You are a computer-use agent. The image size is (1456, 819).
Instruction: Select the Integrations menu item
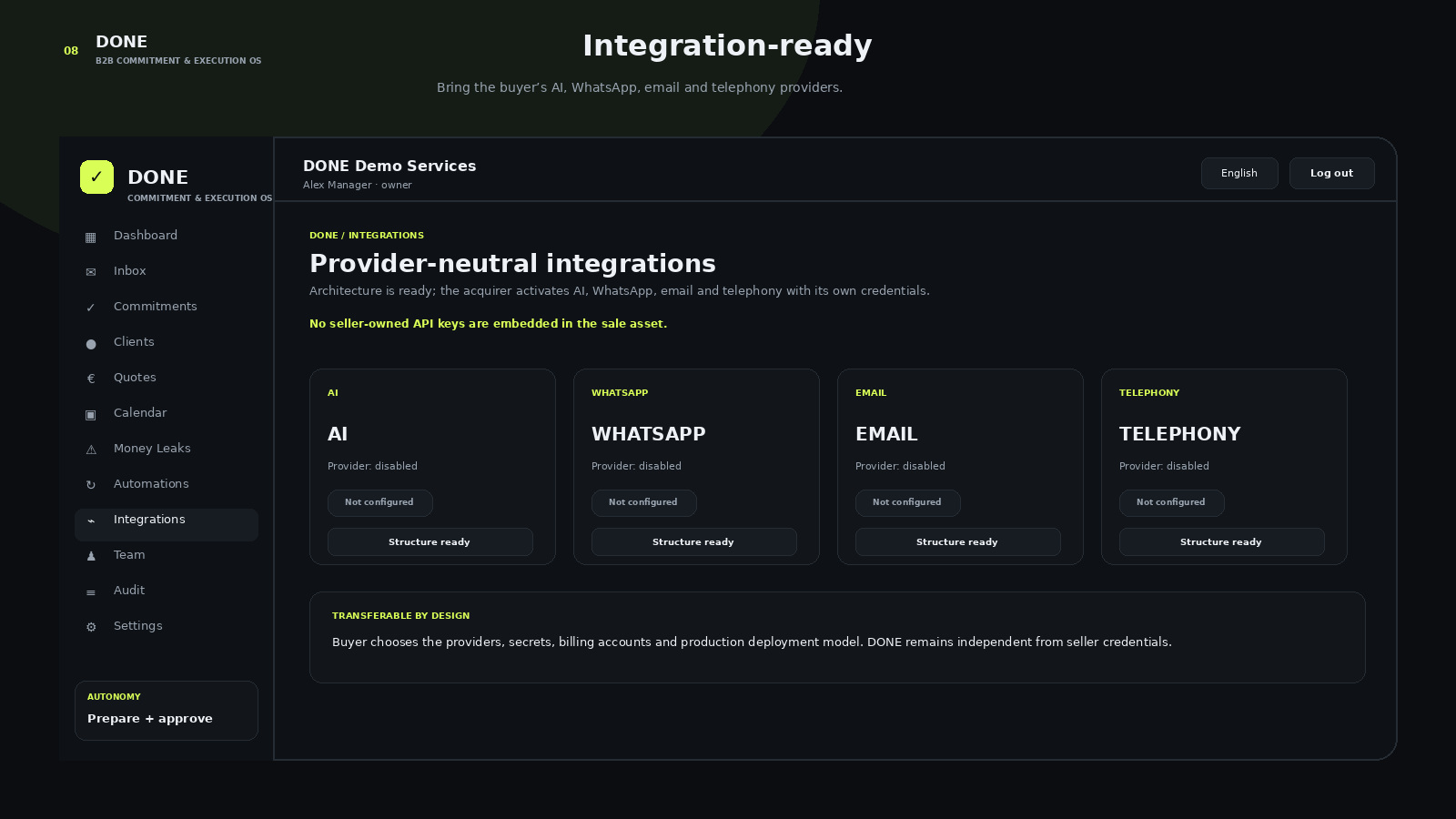coord(167,524)
